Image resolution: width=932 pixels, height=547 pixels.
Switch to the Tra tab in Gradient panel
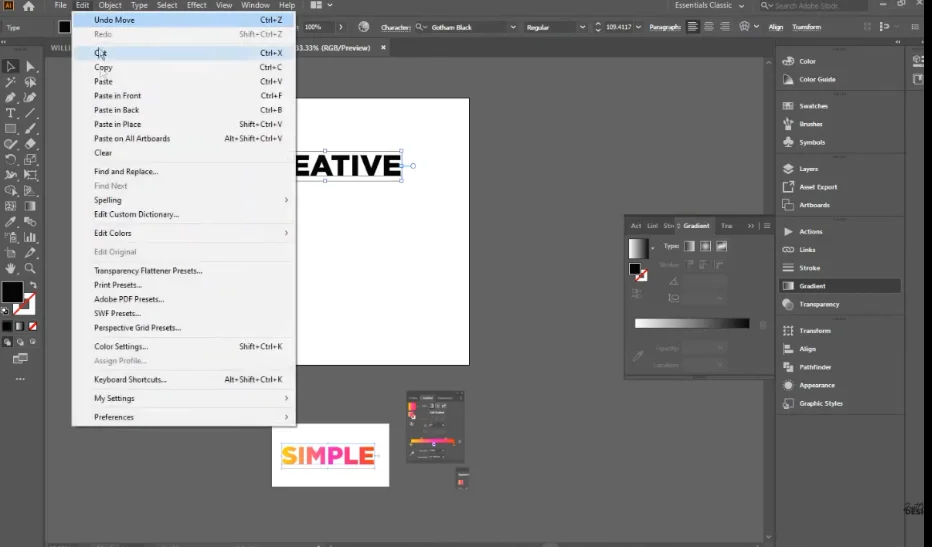point(726,226)
